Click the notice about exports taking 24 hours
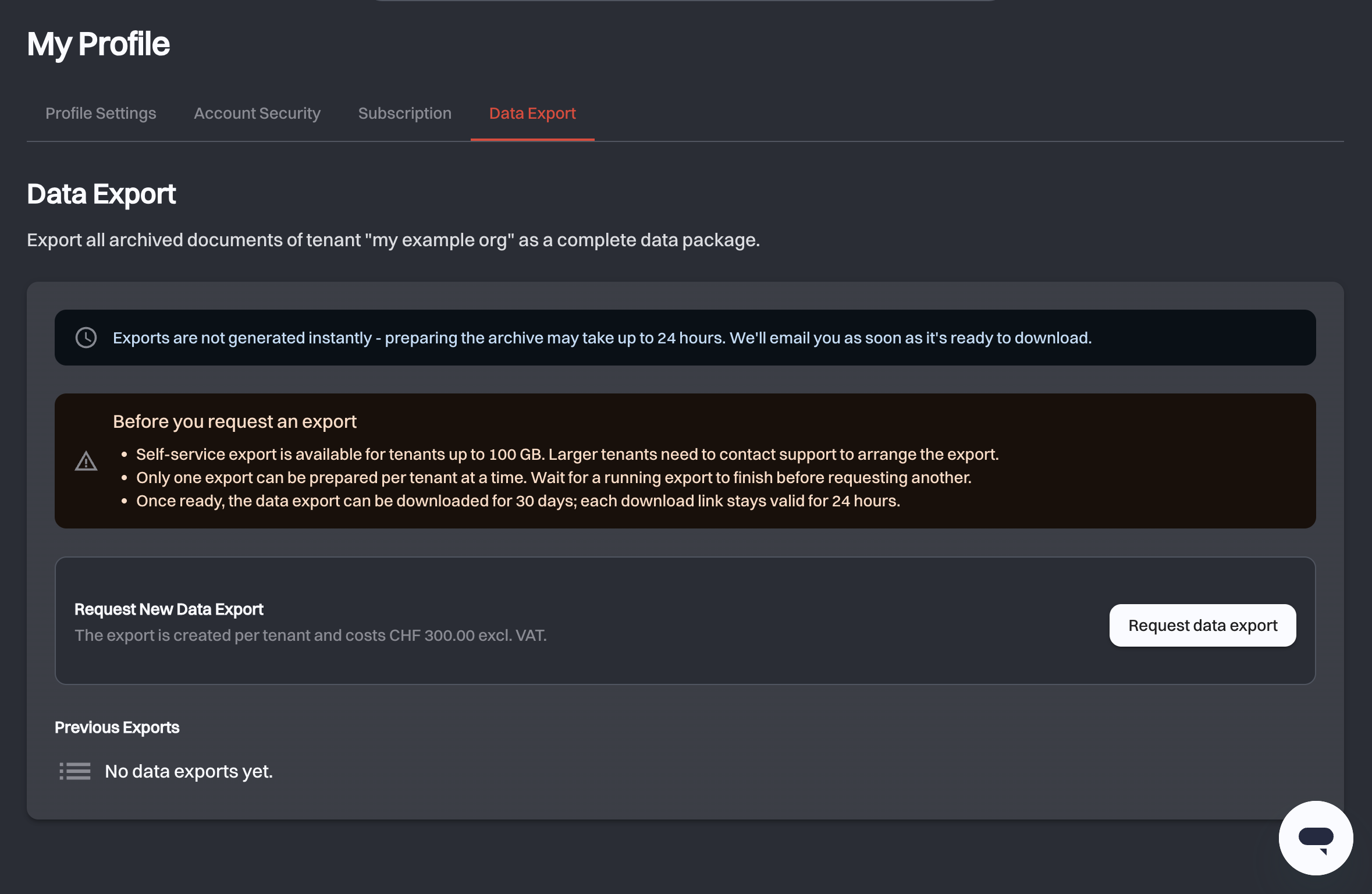The width and height of the screenshot is (1372, 894). pyautogui.click(x=602, y=338)
